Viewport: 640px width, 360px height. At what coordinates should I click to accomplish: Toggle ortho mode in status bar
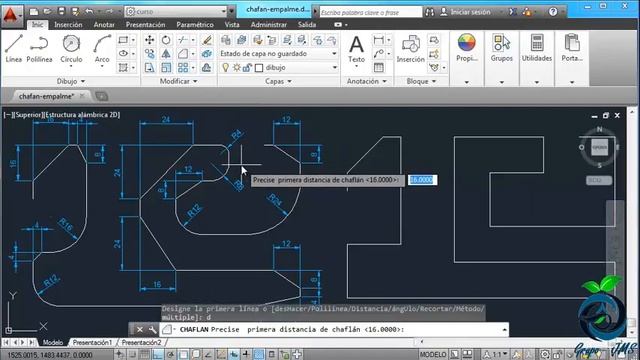(x=158, y=354)
